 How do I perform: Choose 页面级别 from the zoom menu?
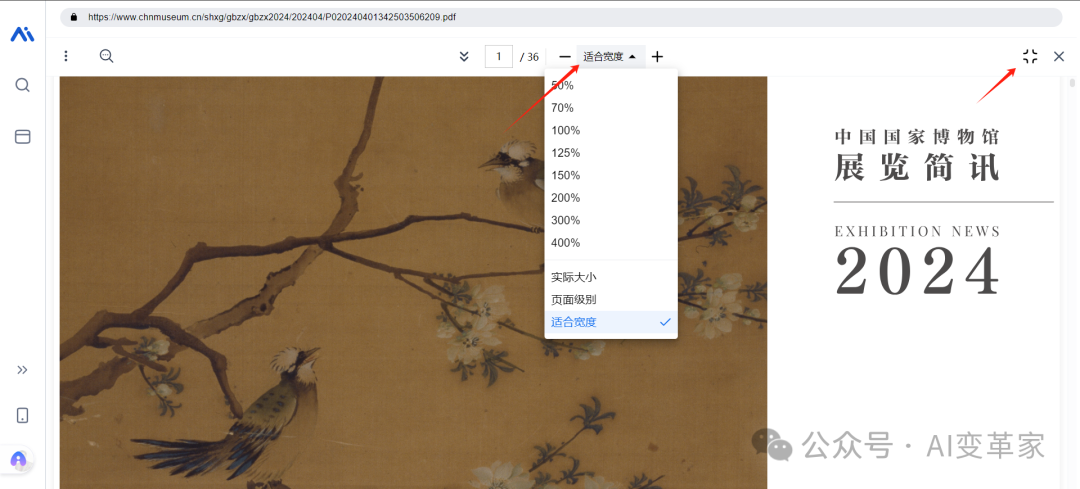point(611,300)
